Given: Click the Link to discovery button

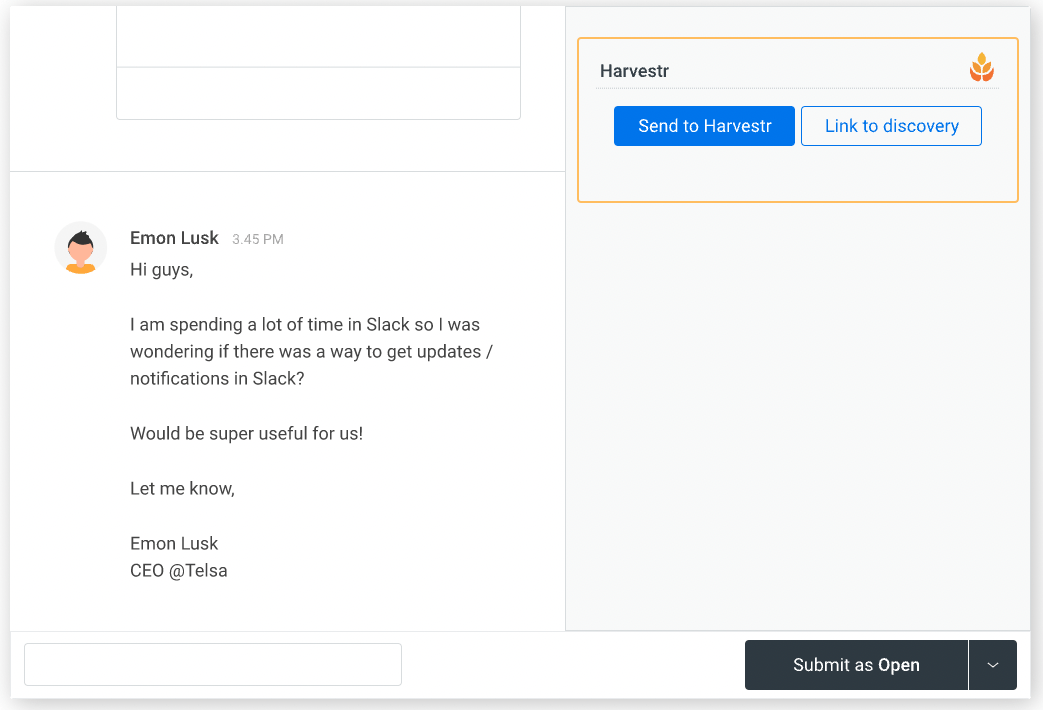Looking at the screenshot, I should pos(891,126).
